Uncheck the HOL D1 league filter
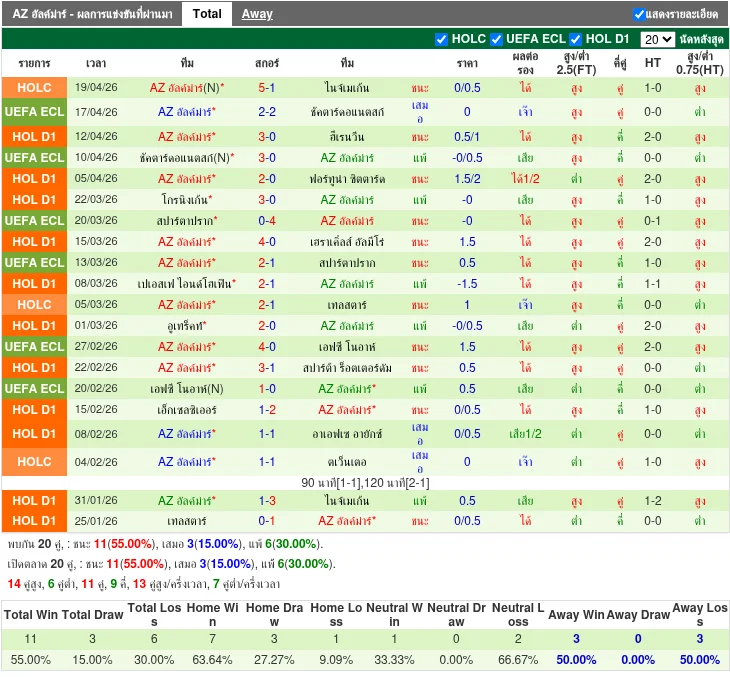 point(576,39)
